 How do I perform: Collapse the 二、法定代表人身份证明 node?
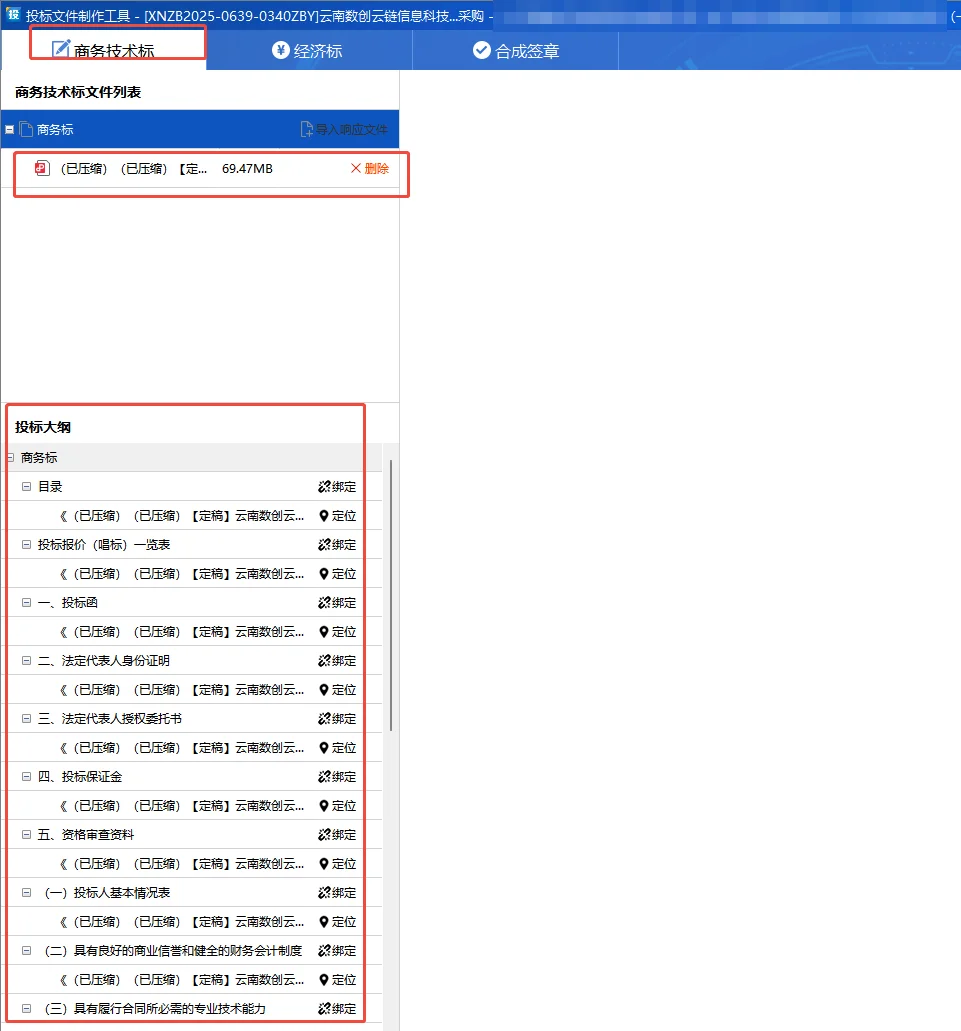coord(26,660)
